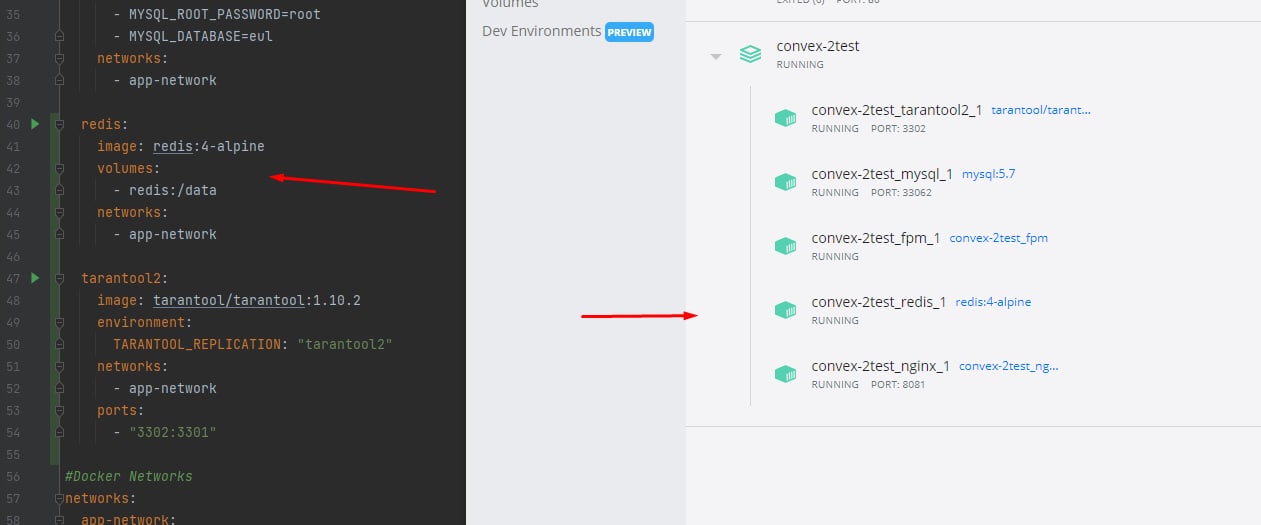Select container convex-2test_fpm_1
The width and height of the screenshot is (1261, 525).
pyautogui.click(x=876, y=238)
